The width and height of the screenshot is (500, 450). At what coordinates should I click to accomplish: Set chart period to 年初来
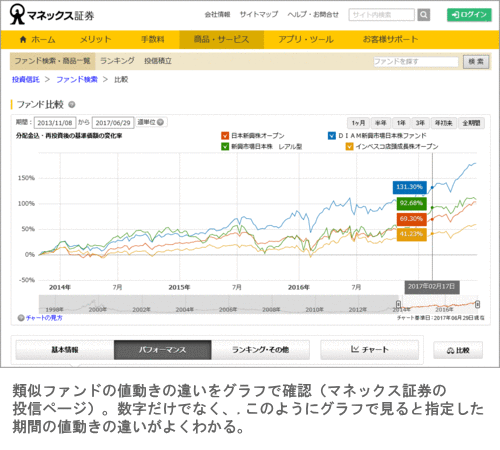pyautogui.click(x=443, y=123)
